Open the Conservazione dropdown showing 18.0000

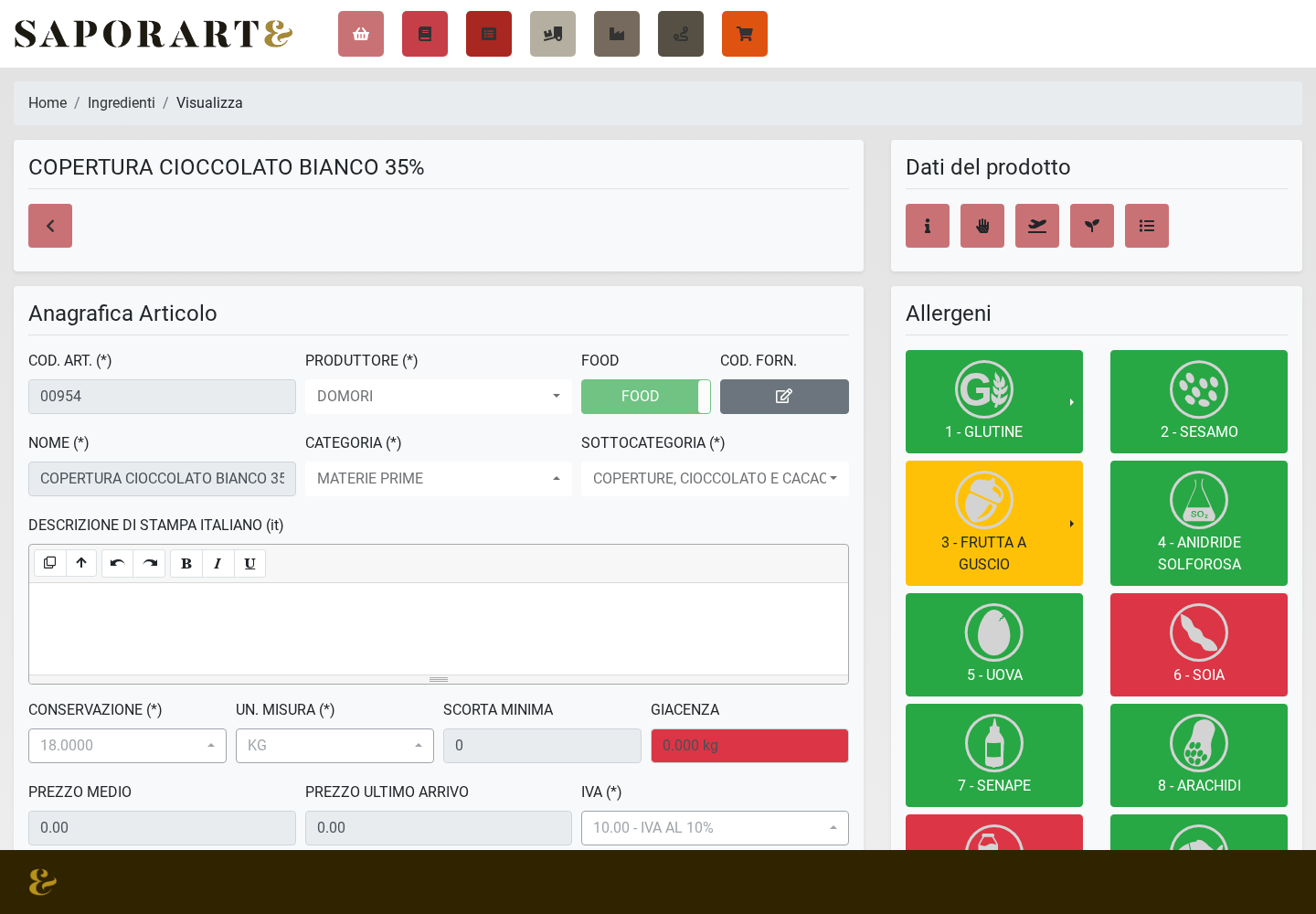[x=127, y=746]
